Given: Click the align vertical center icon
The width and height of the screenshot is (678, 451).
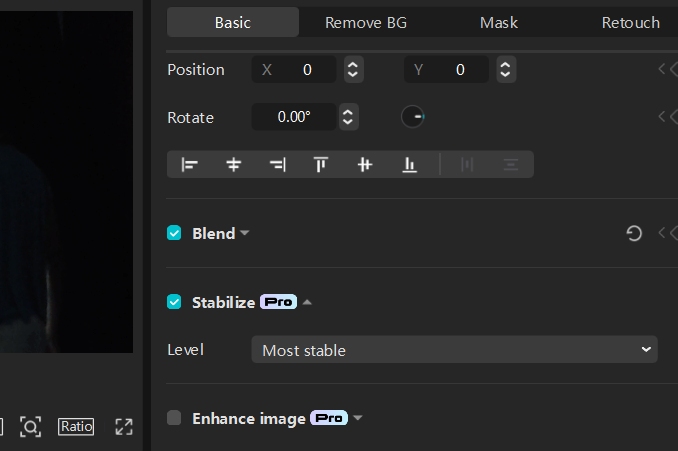Looking at the screenshot, I should click(x=365, y=165).
